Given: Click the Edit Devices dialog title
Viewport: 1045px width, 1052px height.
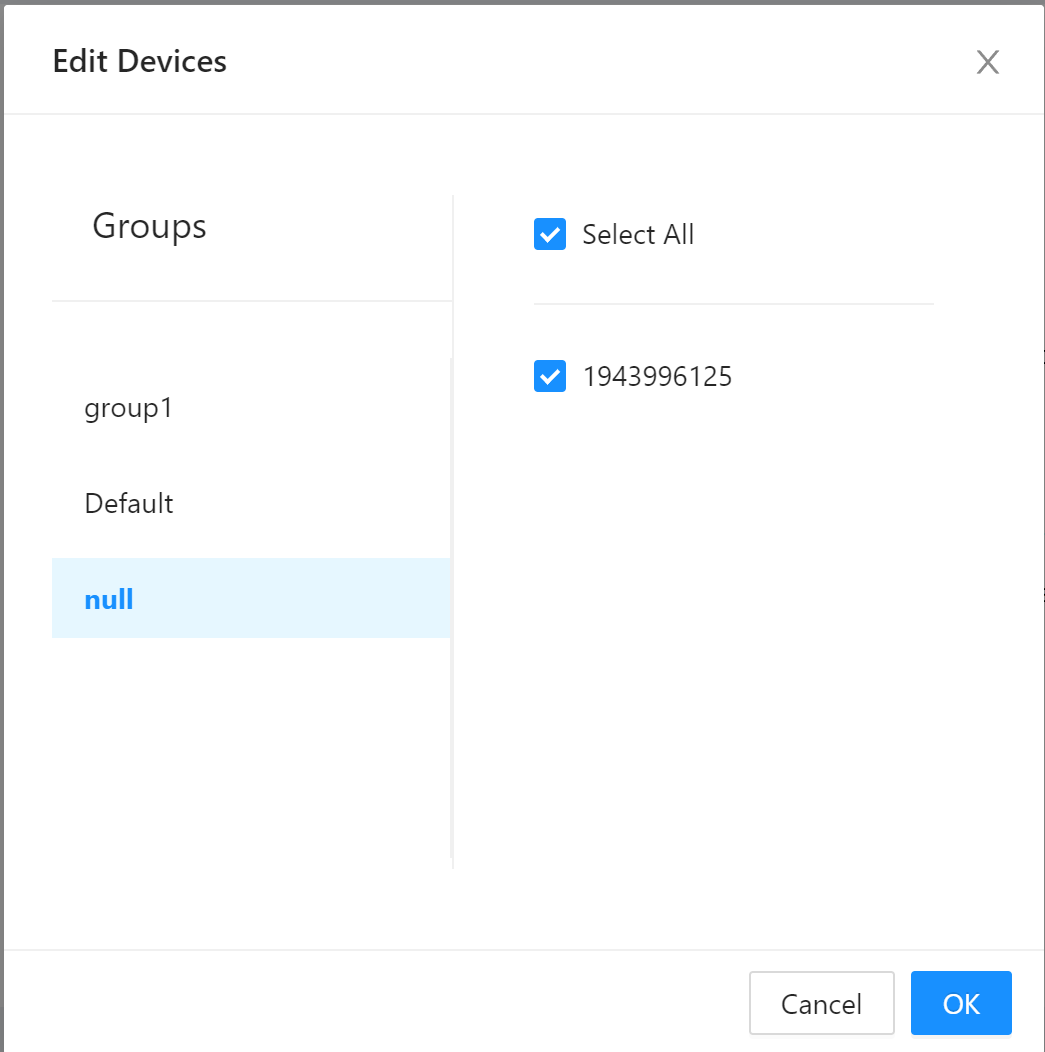Looking at the screenshot, I should pos(139,62).
